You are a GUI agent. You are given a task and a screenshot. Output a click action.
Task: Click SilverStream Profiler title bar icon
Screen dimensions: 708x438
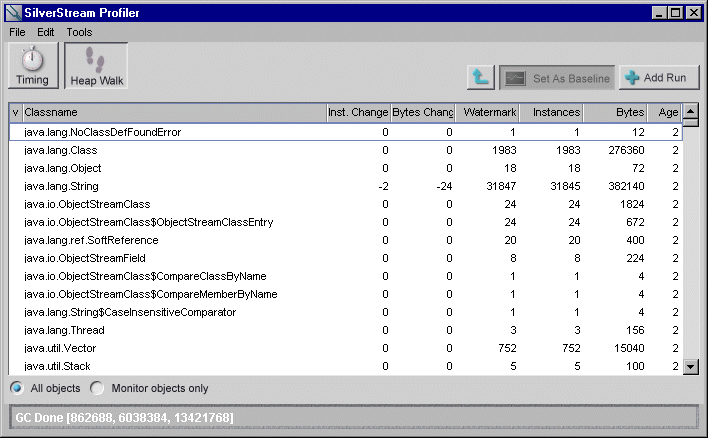tap(14, 13)
